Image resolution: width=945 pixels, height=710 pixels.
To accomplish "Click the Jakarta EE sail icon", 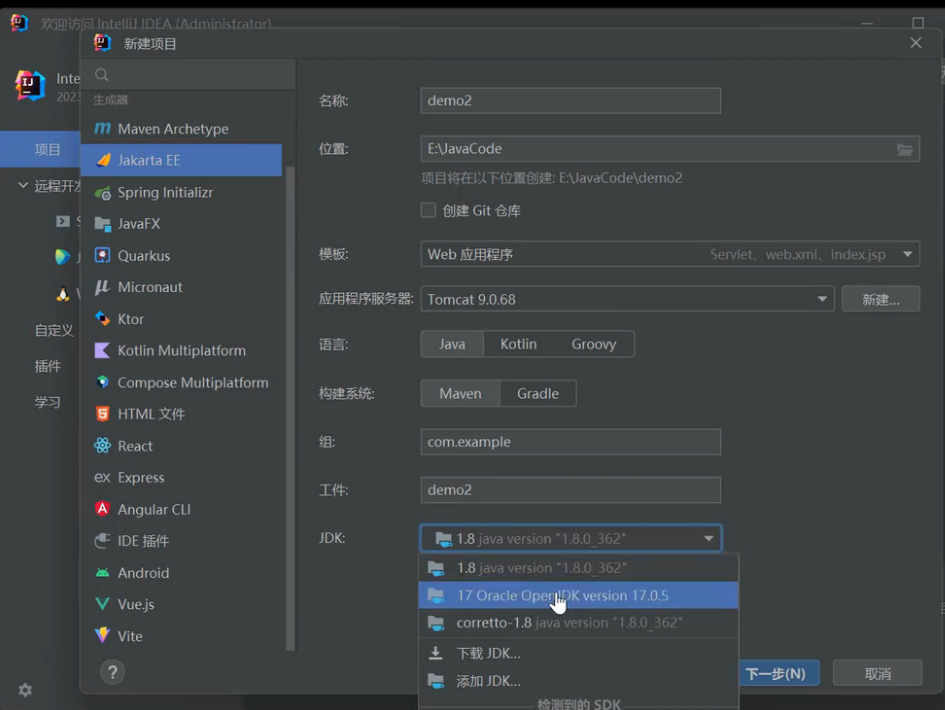I will click(104, 160).
